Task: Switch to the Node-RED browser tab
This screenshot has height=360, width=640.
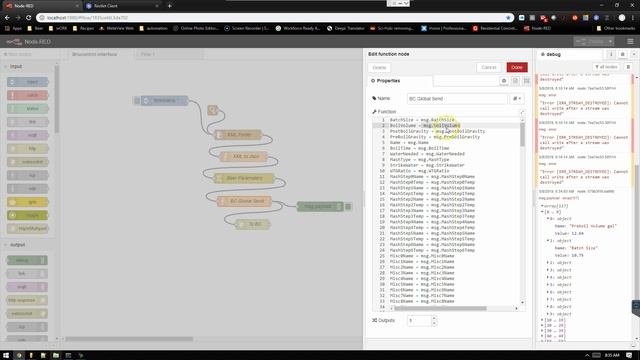Action: coord(41,6)
